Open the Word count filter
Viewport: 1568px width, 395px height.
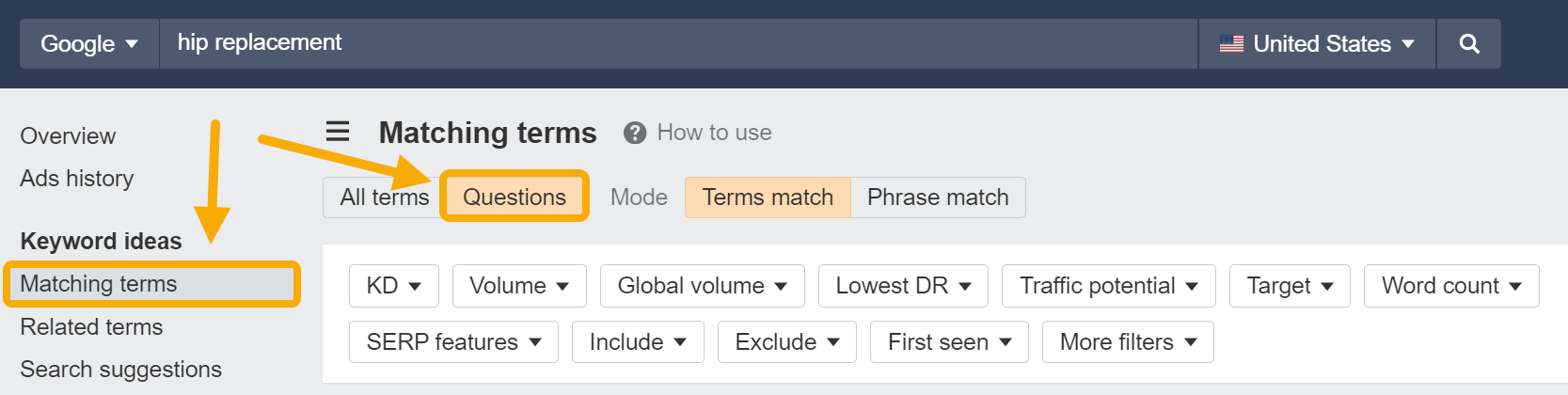1450,286
